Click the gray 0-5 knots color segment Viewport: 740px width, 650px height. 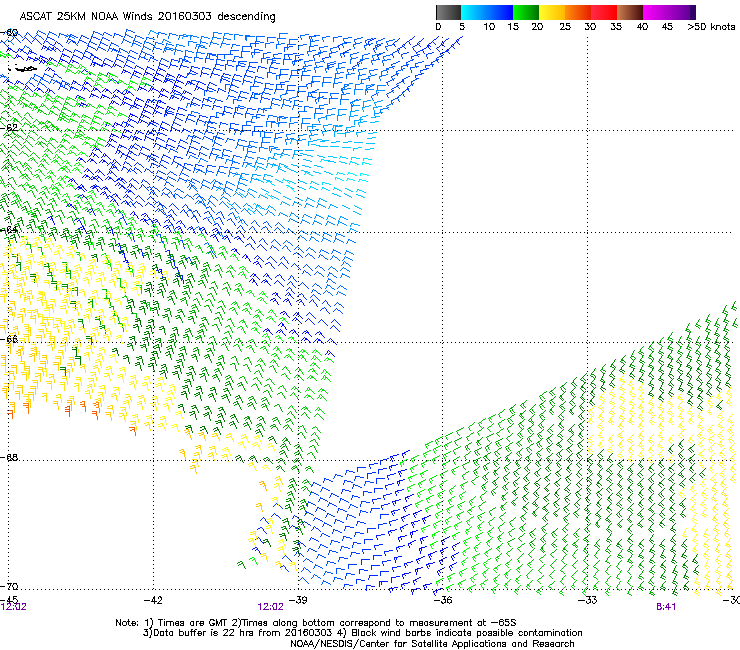[x=448, y=12]
